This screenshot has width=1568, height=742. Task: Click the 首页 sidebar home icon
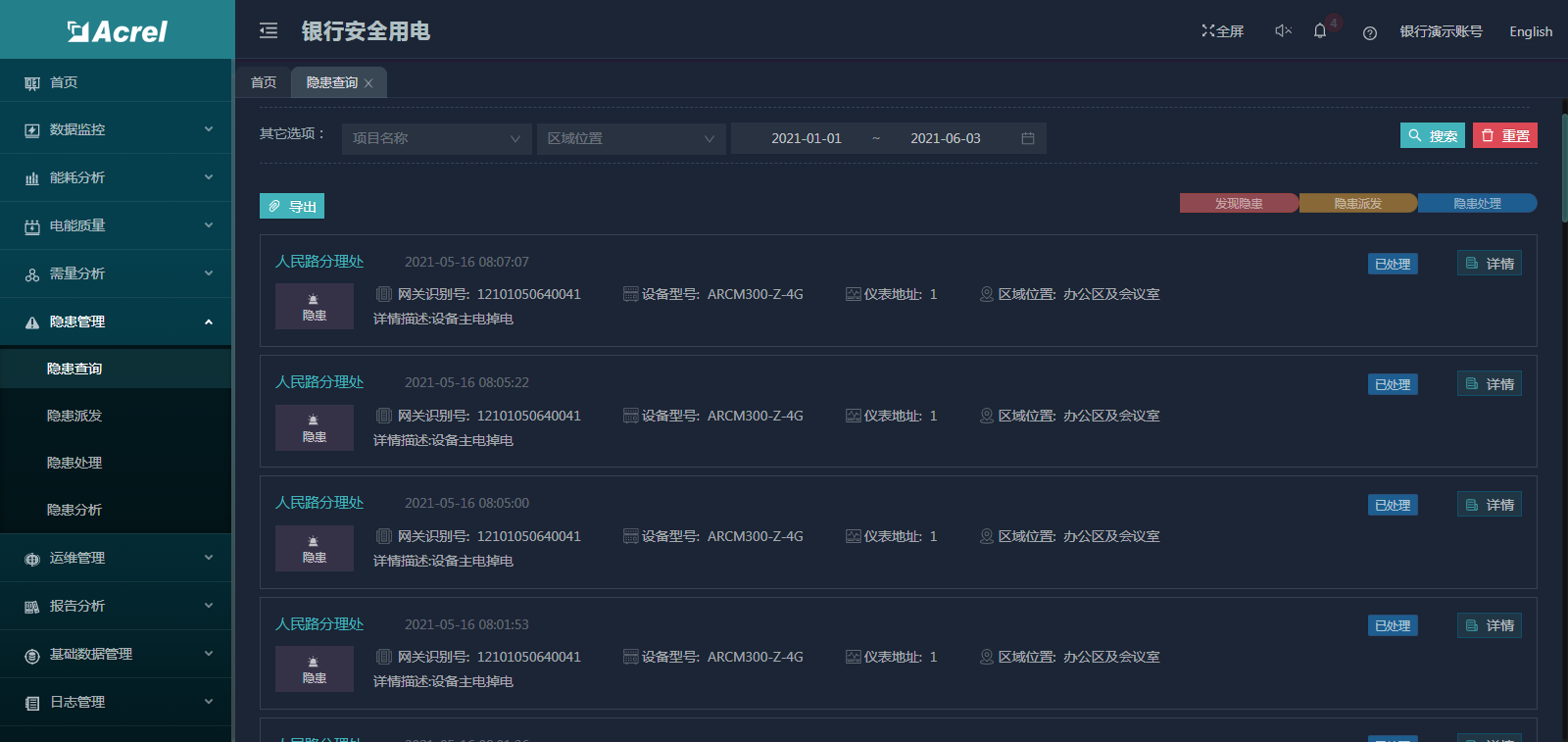point(32,83)
